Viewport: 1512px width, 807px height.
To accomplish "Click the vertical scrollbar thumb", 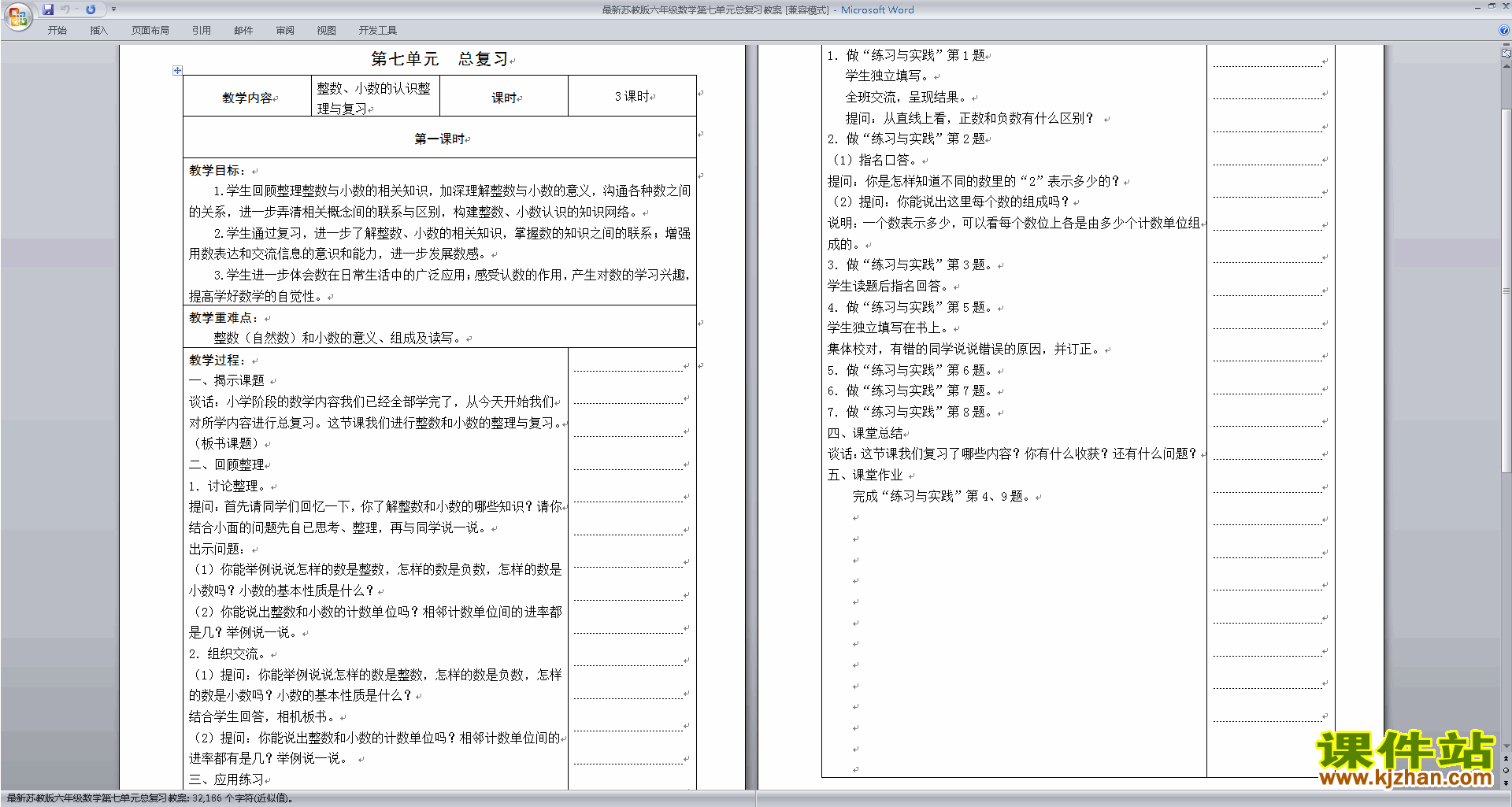I will [x=1506, y=290].
